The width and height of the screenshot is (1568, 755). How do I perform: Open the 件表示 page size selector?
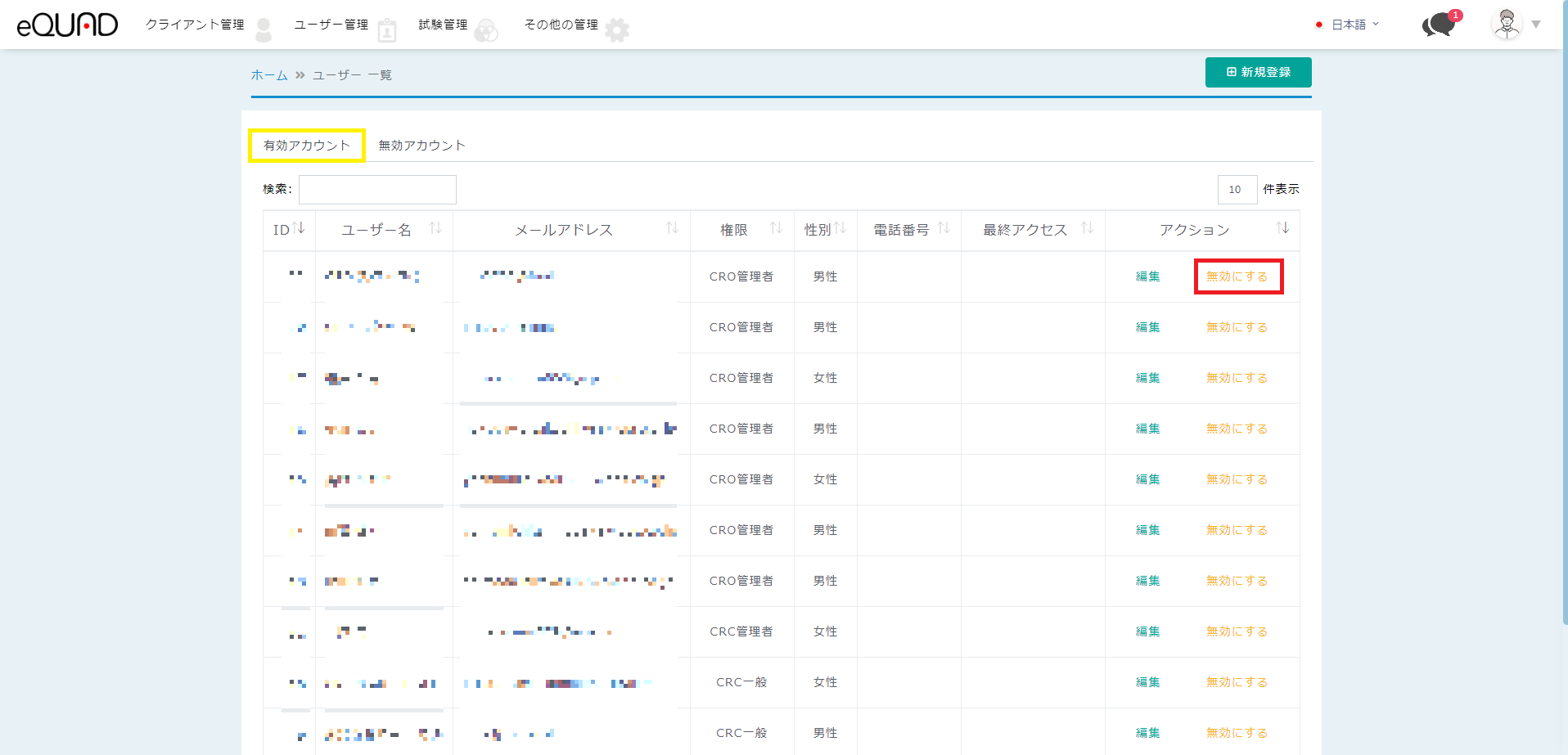click(1237, 189)
